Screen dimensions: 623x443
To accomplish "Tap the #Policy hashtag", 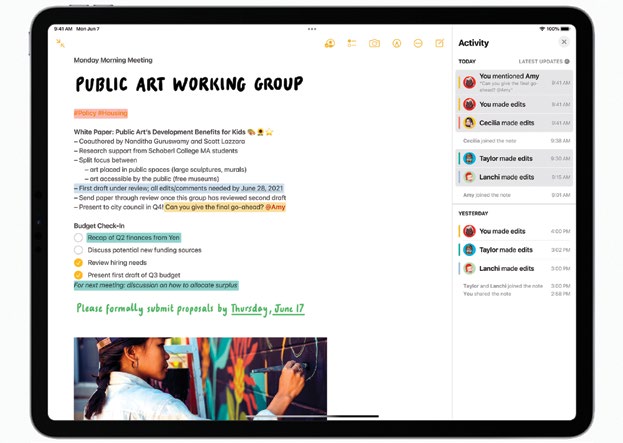I will point(86,113).
